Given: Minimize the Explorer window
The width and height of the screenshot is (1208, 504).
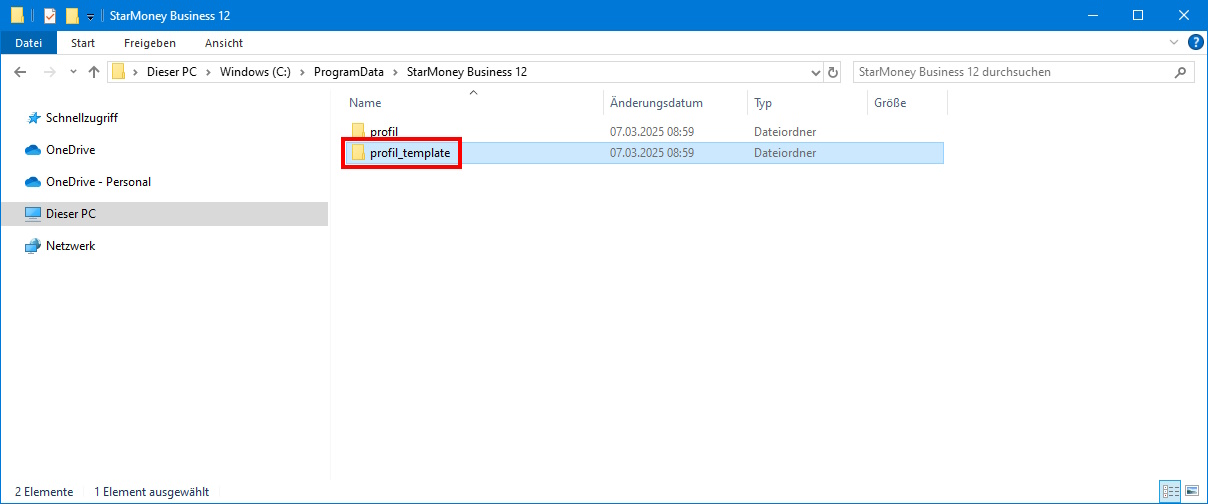Looking at the screenshot, I should (1091, 15).
